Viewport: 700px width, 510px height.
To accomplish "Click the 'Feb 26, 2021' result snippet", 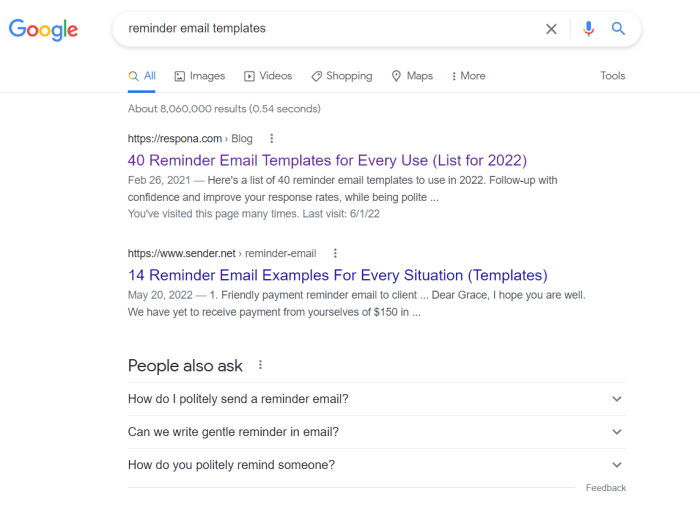I will 342,189.
